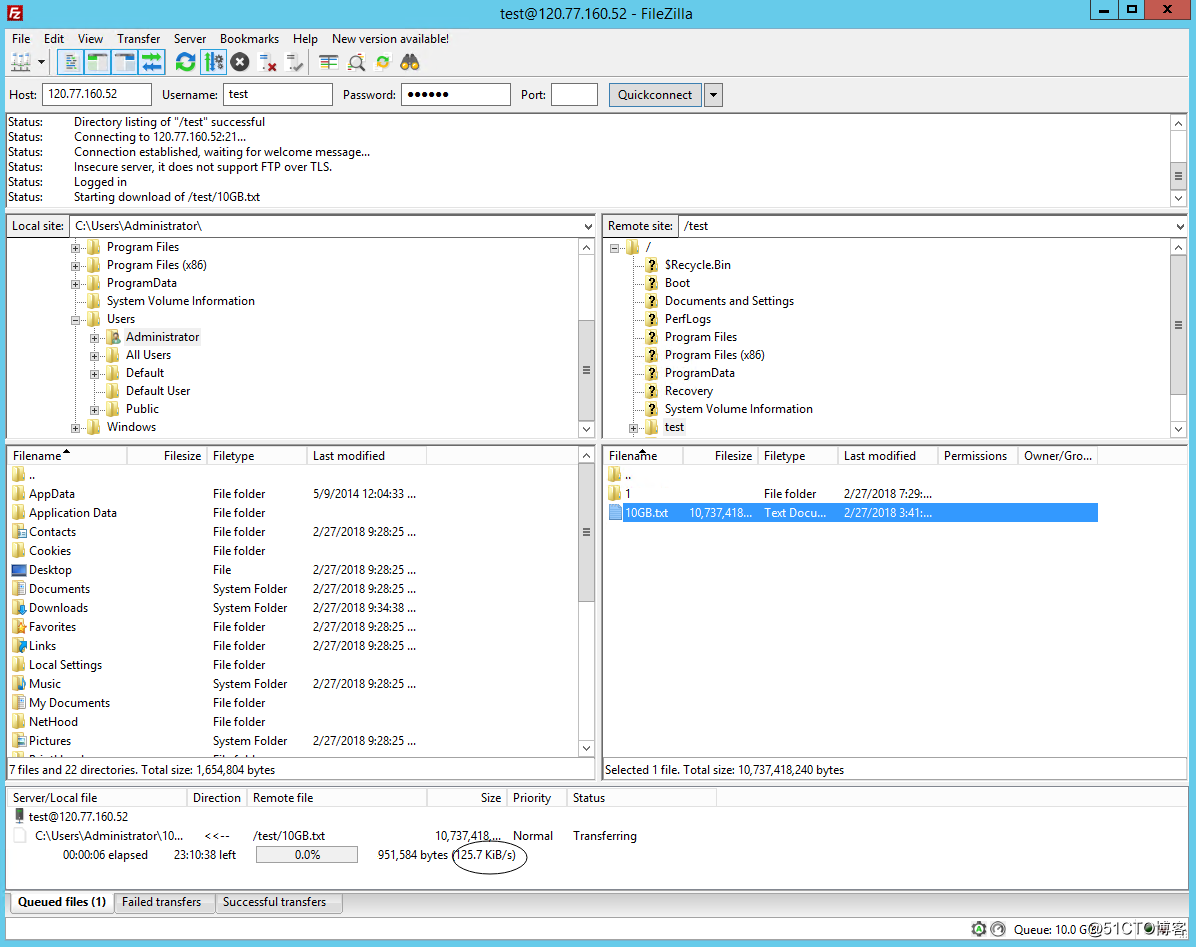
Task: Sort remote files by Permissions column
Action: click(x=977, y=455)
